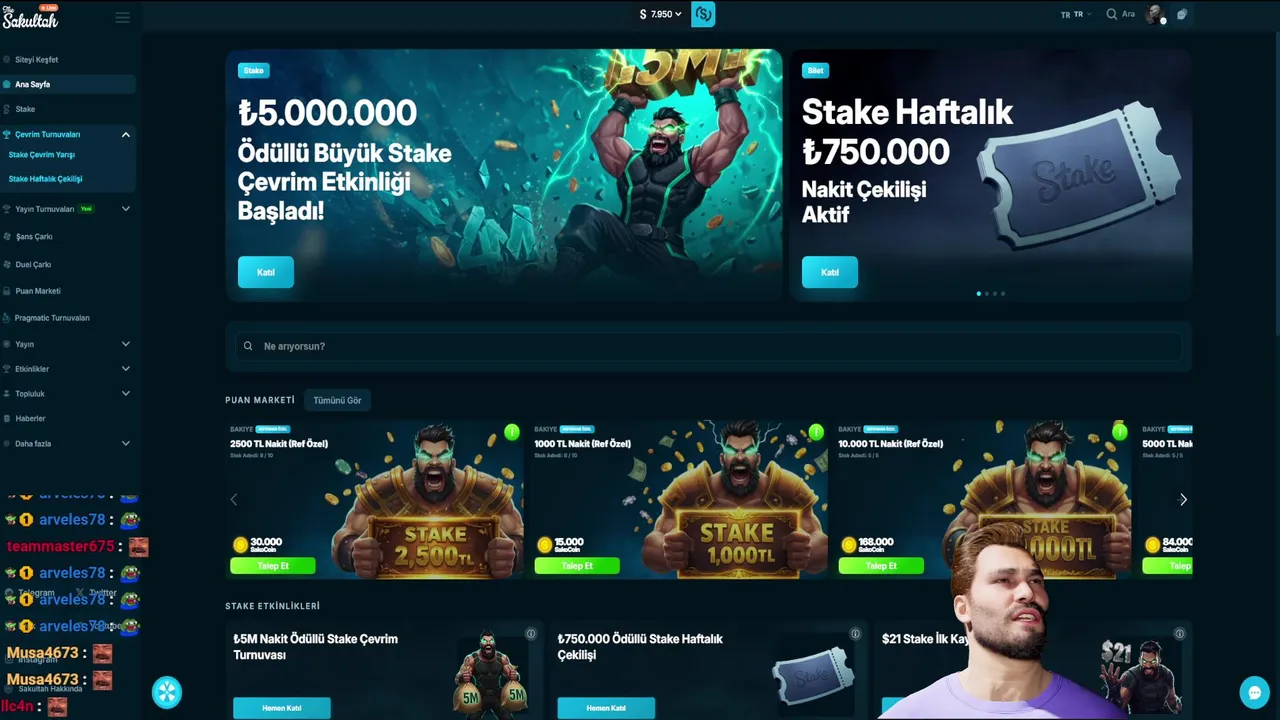
Task: Collapse Çevrim Turnuvaları section
Action: coord(126,134)
